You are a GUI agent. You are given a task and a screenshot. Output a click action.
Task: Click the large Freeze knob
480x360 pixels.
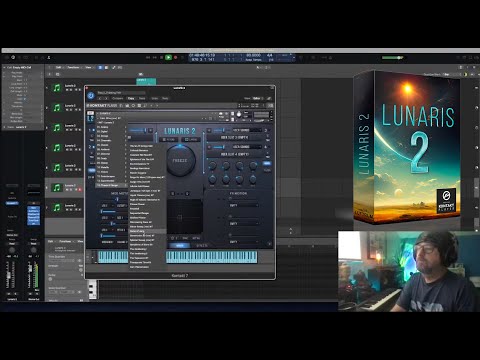tap(180, 161)
